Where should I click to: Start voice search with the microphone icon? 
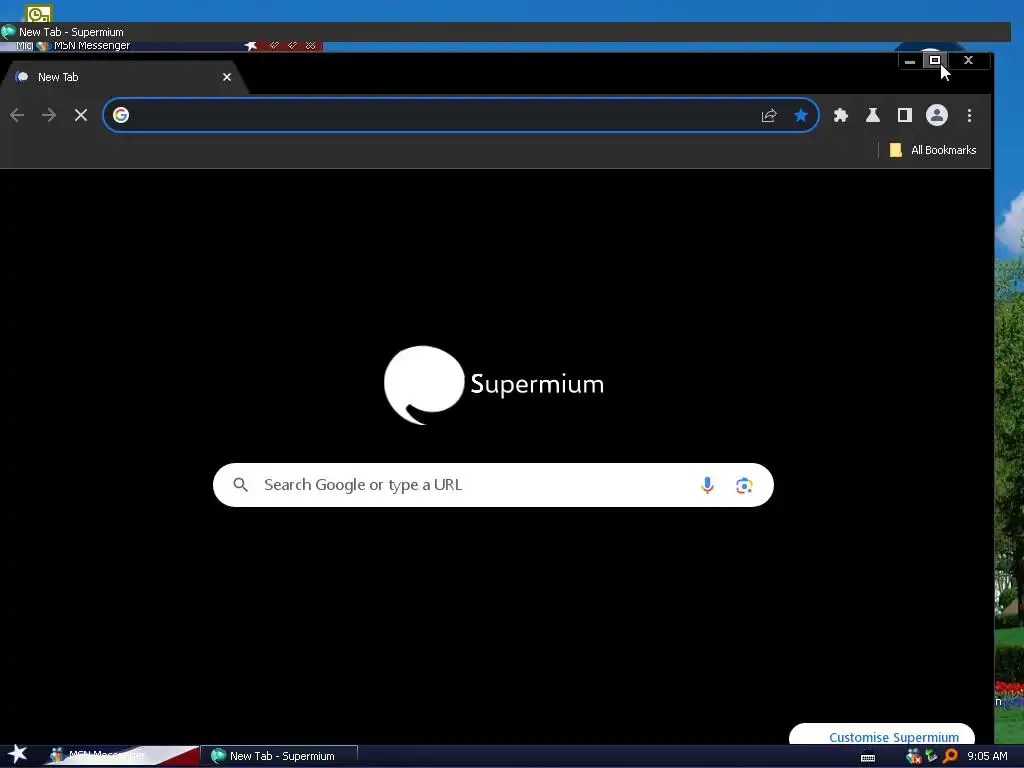(707, 485)
